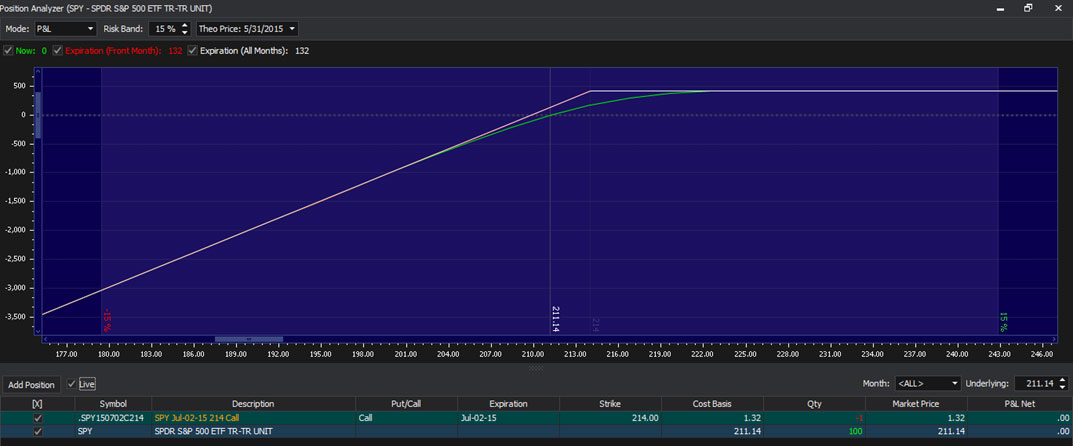Image resolution: width=1073 pixels, height=446 pixels.
Task: Click the Add Position button
Action: pyautogui.click(x=31, y=384)
